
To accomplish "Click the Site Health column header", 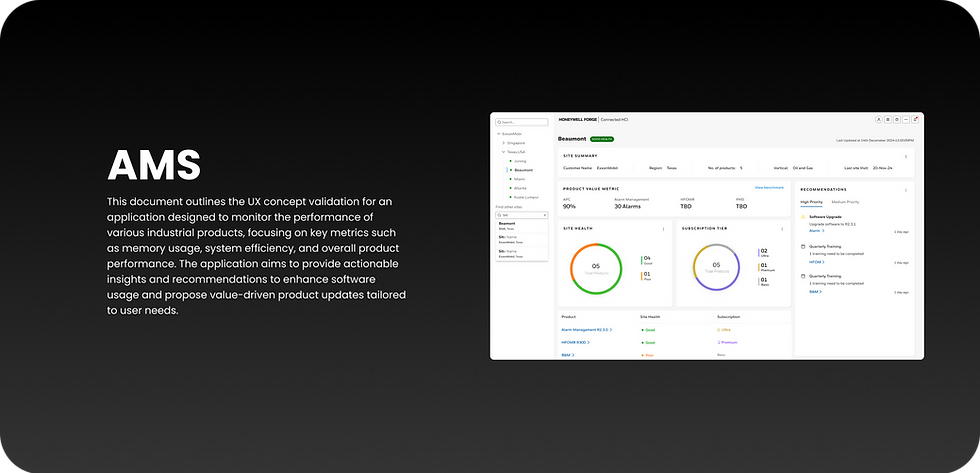I will 650,317.
